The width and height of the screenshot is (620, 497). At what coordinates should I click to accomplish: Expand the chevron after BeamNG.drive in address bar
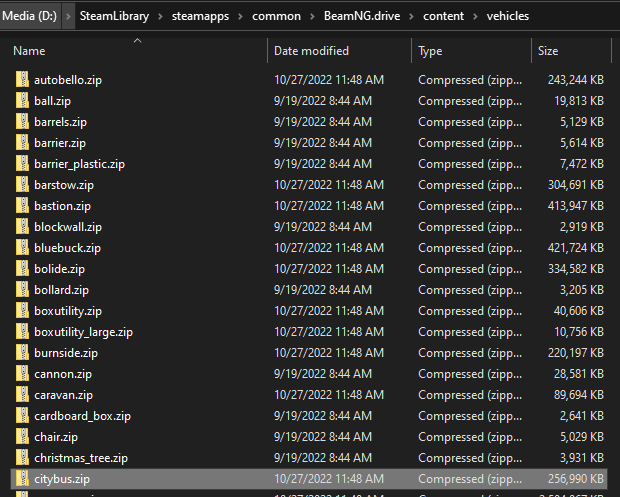(411, 16)
